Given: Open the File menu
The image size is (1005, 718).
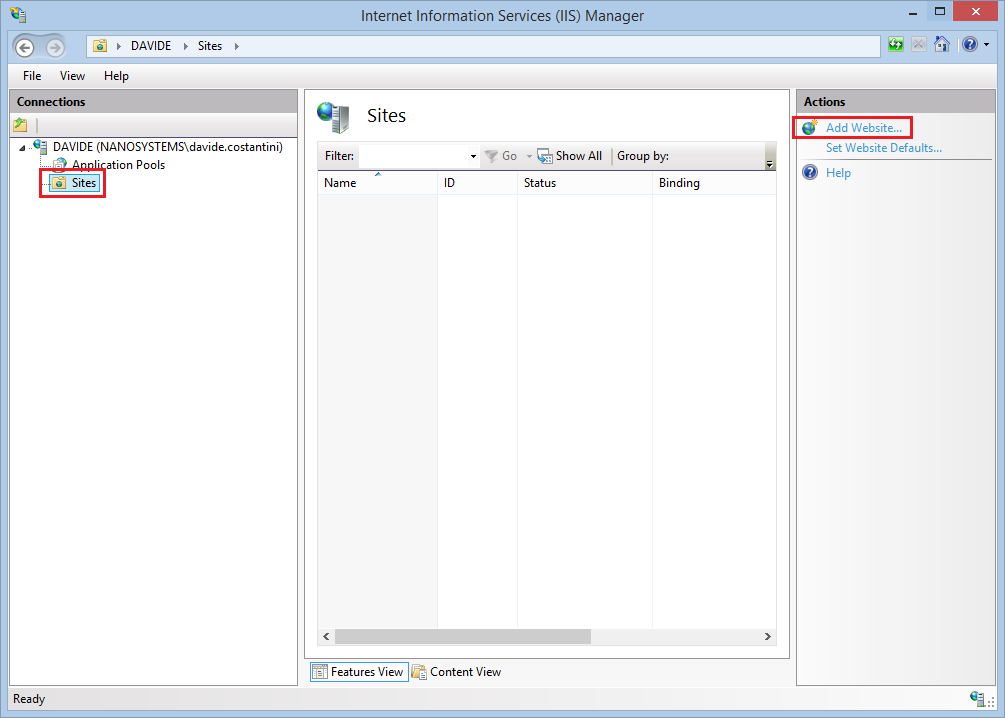Looking at the screenshot, I should pyautogui.click(x=32, y=76).
